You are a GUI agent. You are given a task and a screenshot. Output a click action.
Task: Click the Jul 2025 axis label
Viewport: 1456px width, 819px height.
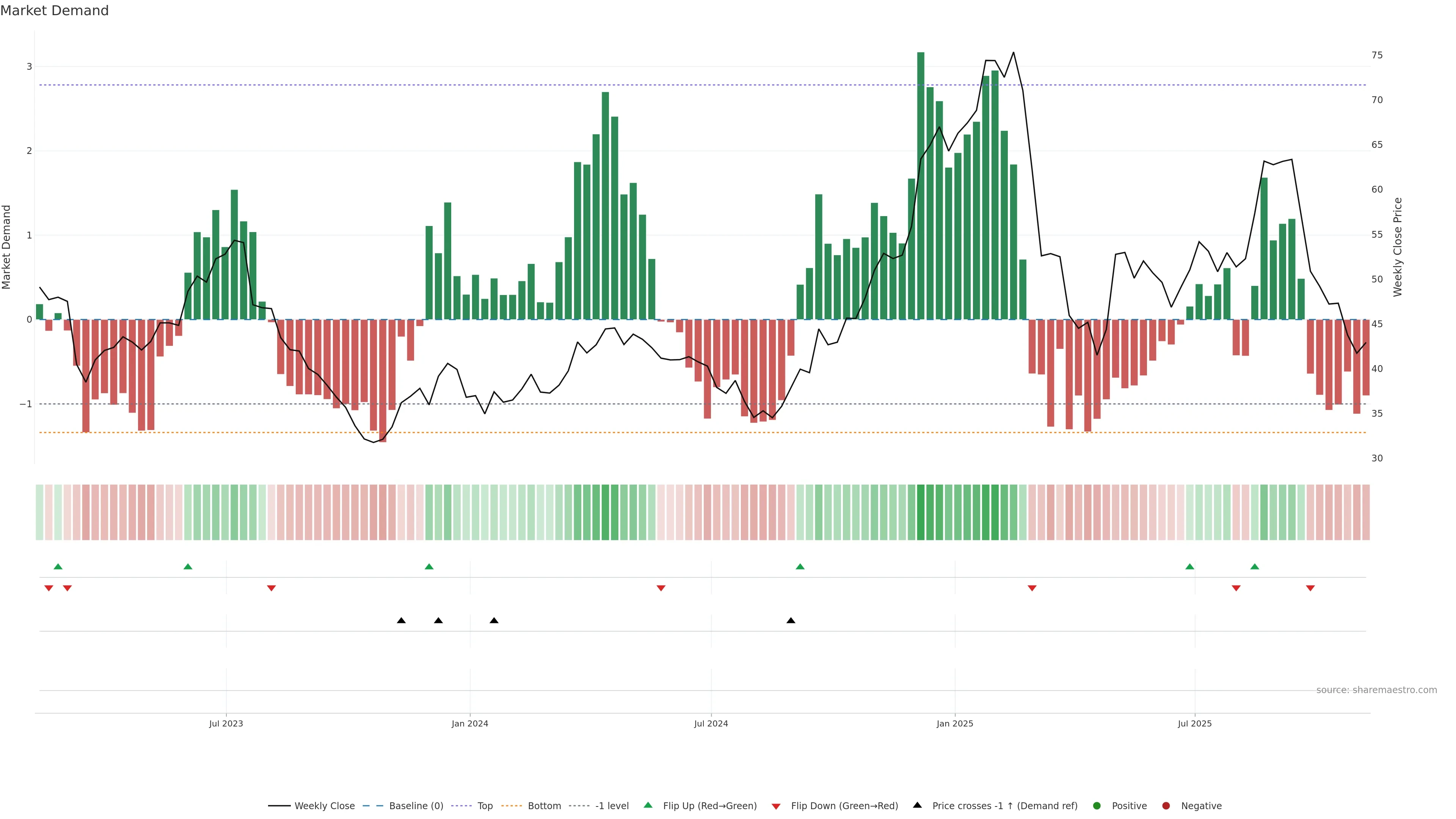pyautogui.click(x=1194, y=723)
